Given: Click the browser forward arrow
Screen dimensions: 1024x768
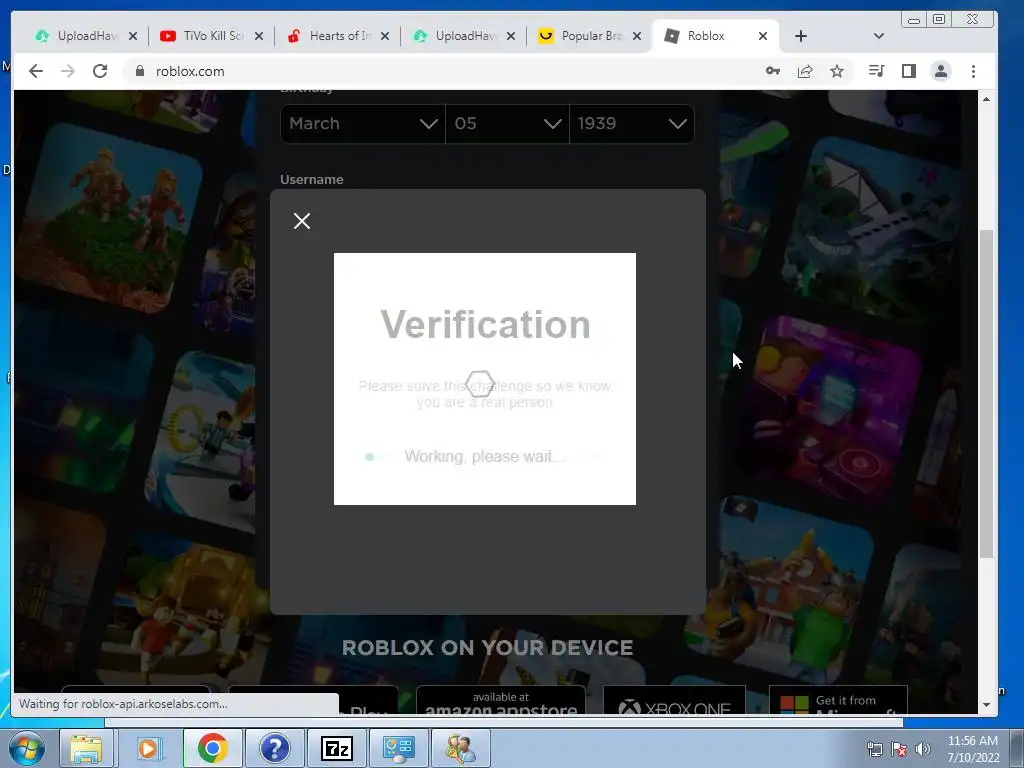Looking at the screenshot, I should (68, 71).
